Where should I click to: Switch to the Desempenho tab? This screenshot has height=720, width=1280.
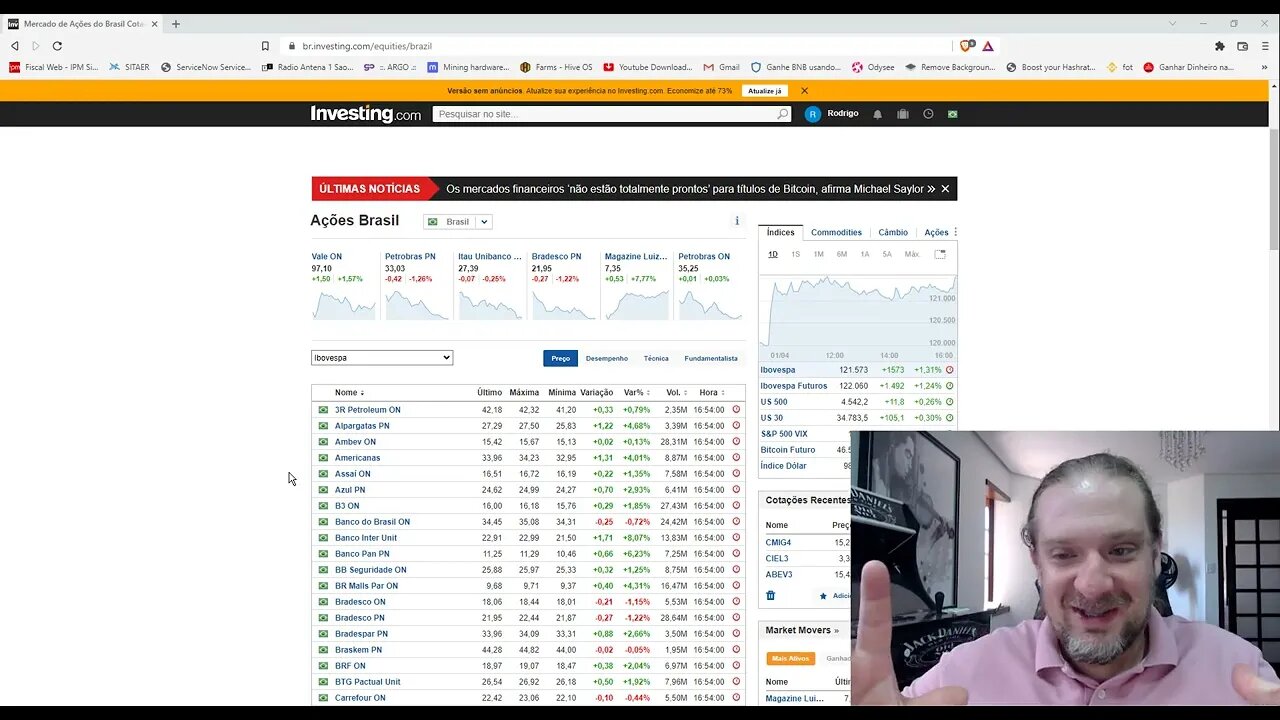coord(607,358)
